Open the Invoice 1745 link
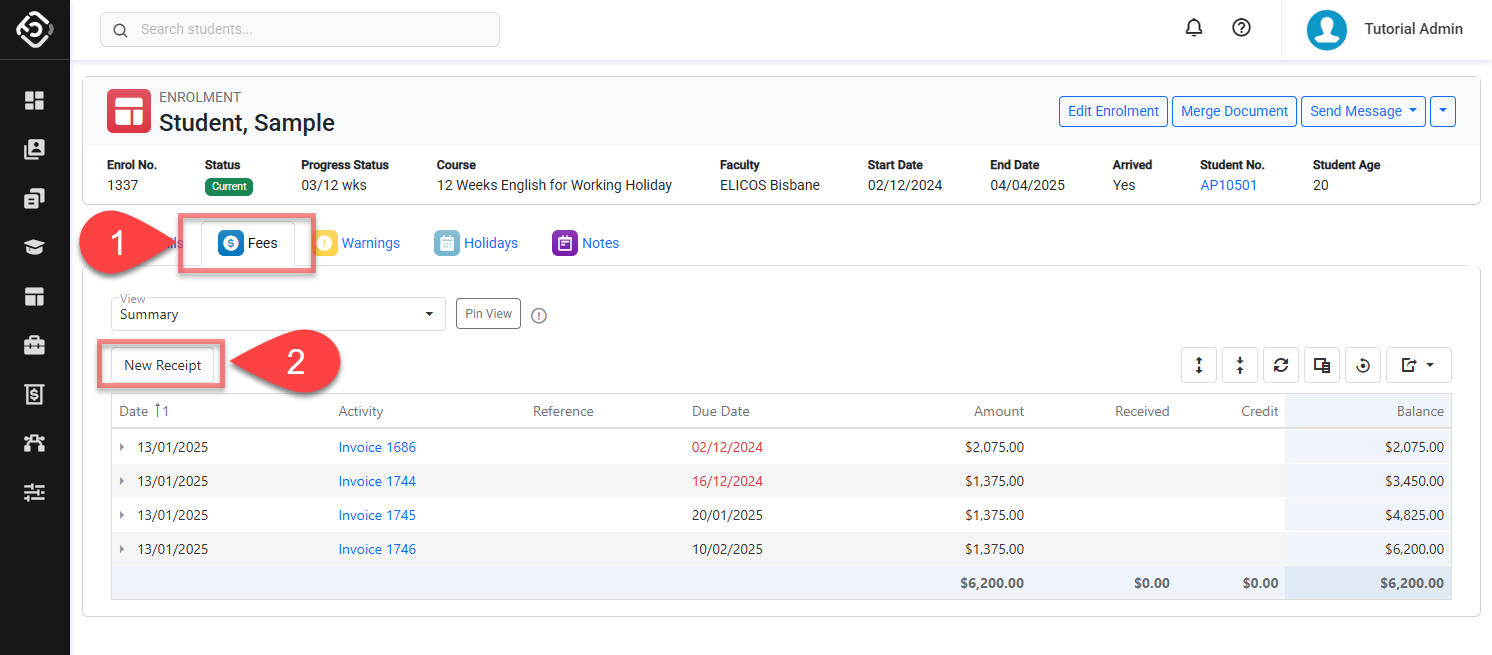The image size is (1492, 655). pyautogui.click(x=377, y=516)
